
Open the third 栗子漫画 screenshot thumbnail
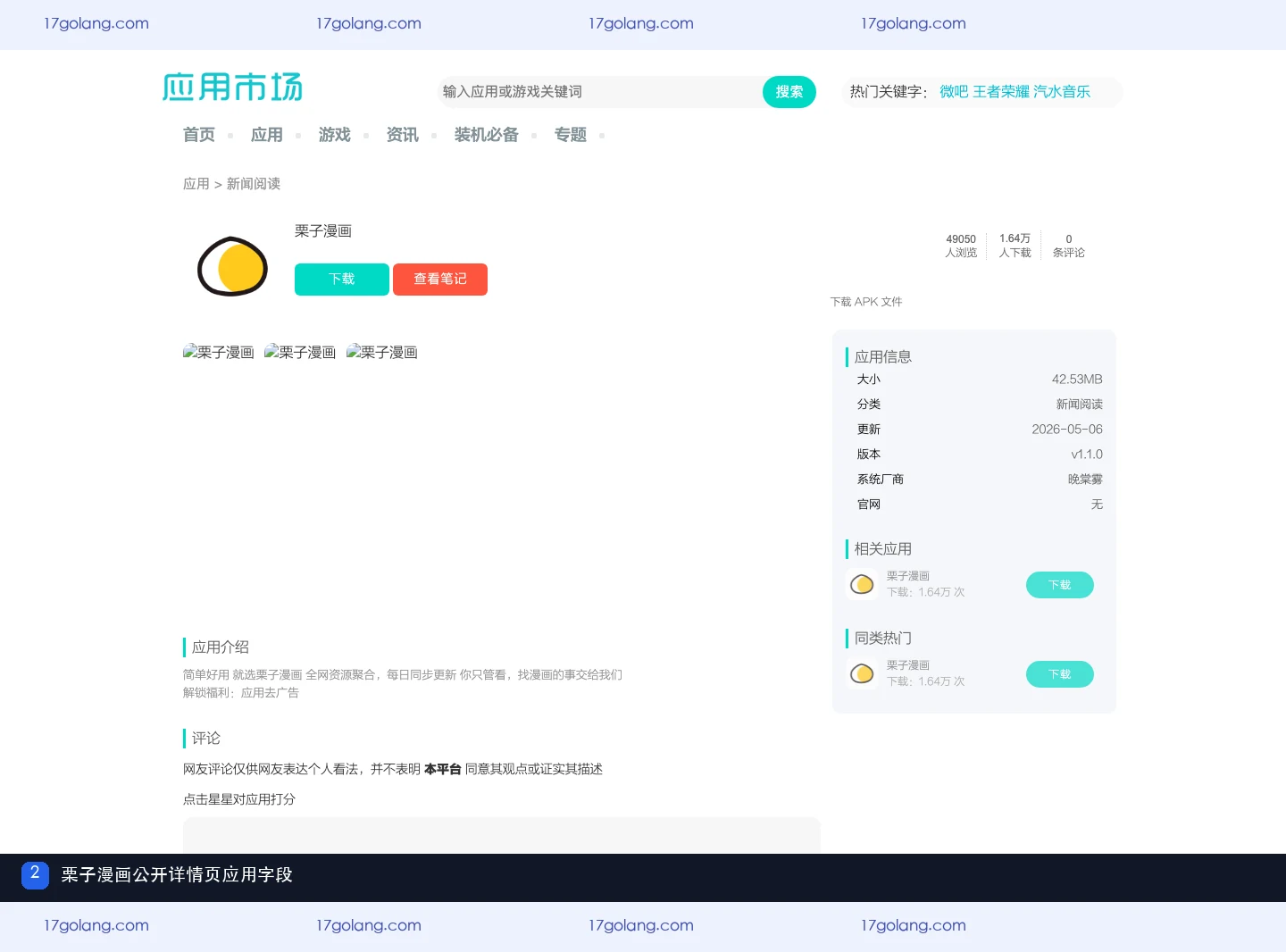coord(382,353)
